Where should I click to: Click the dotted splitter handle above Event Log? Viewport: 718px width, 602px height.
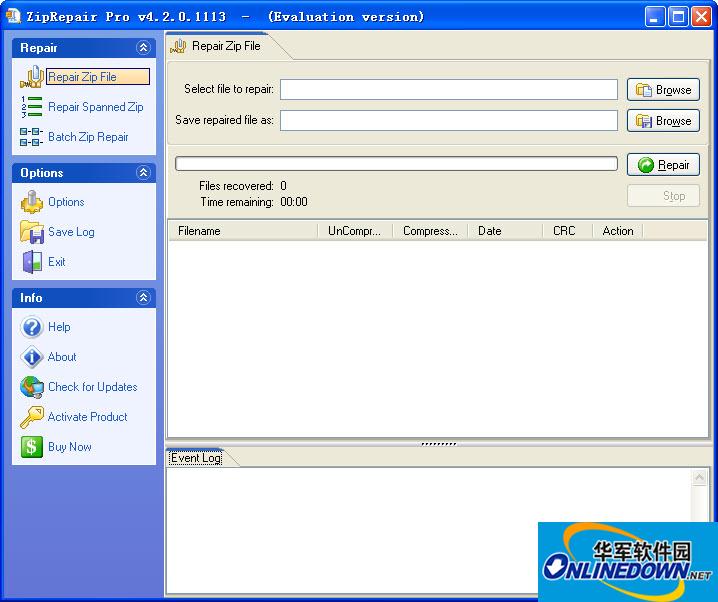click(438, 444)
